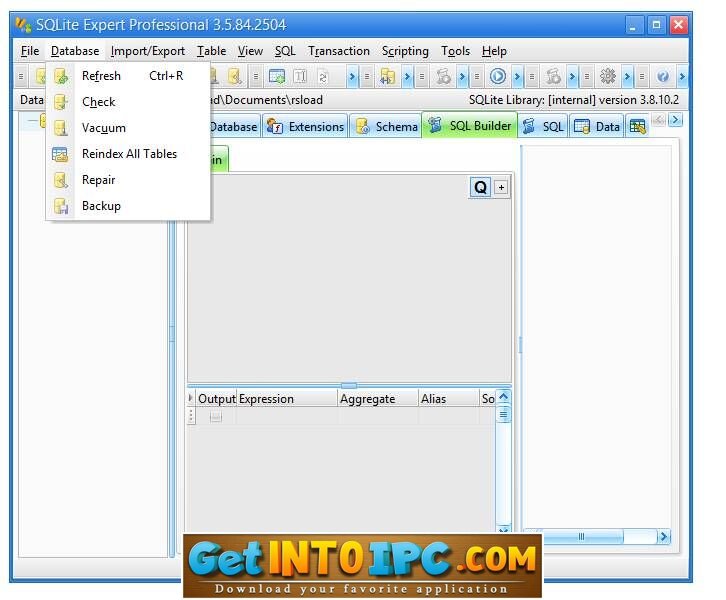Click the script icon left of the blue play button

pos(443,76)
